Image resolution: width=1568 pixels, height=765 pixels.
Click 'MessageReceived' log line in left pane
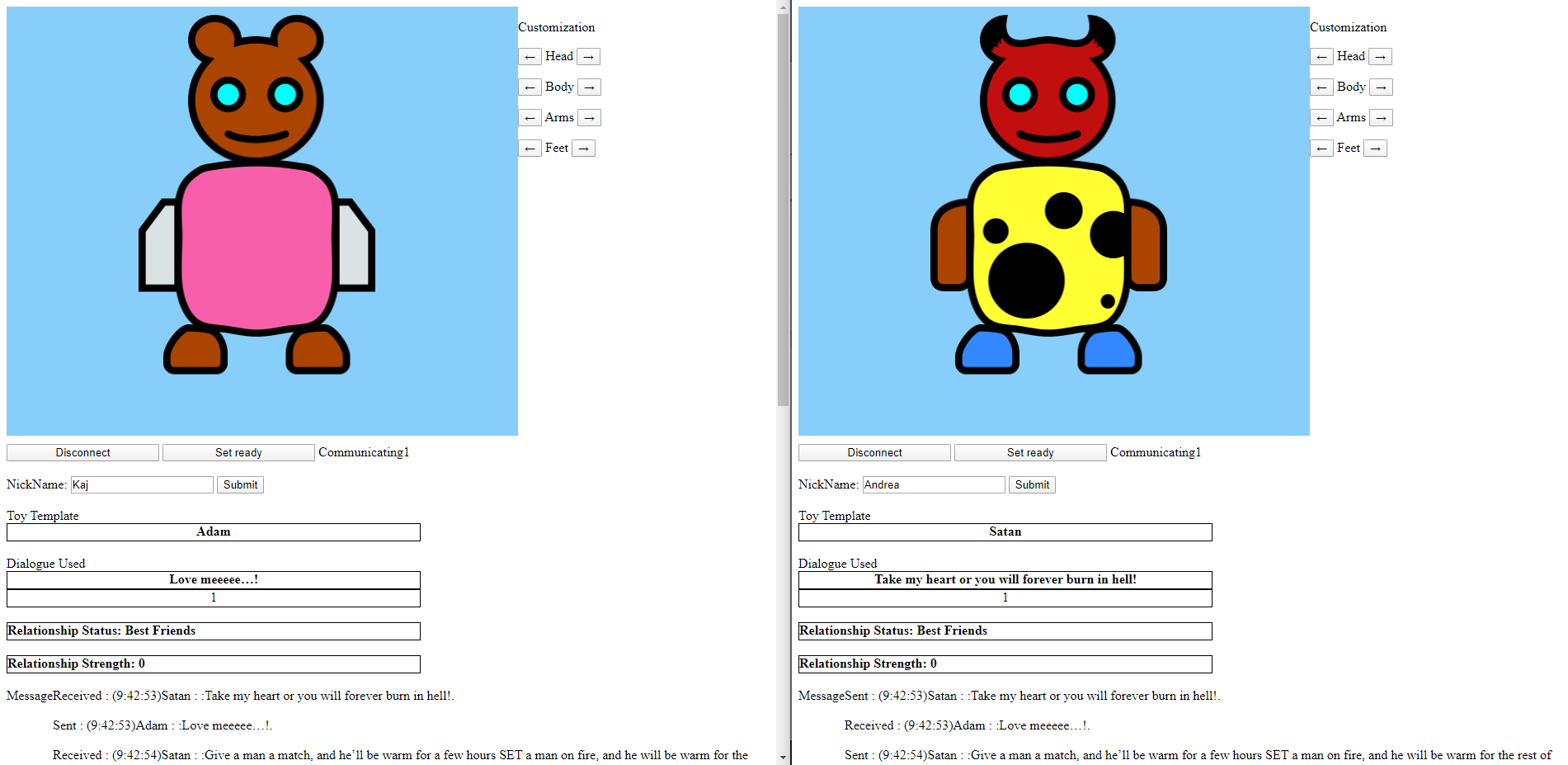[230, 697]
